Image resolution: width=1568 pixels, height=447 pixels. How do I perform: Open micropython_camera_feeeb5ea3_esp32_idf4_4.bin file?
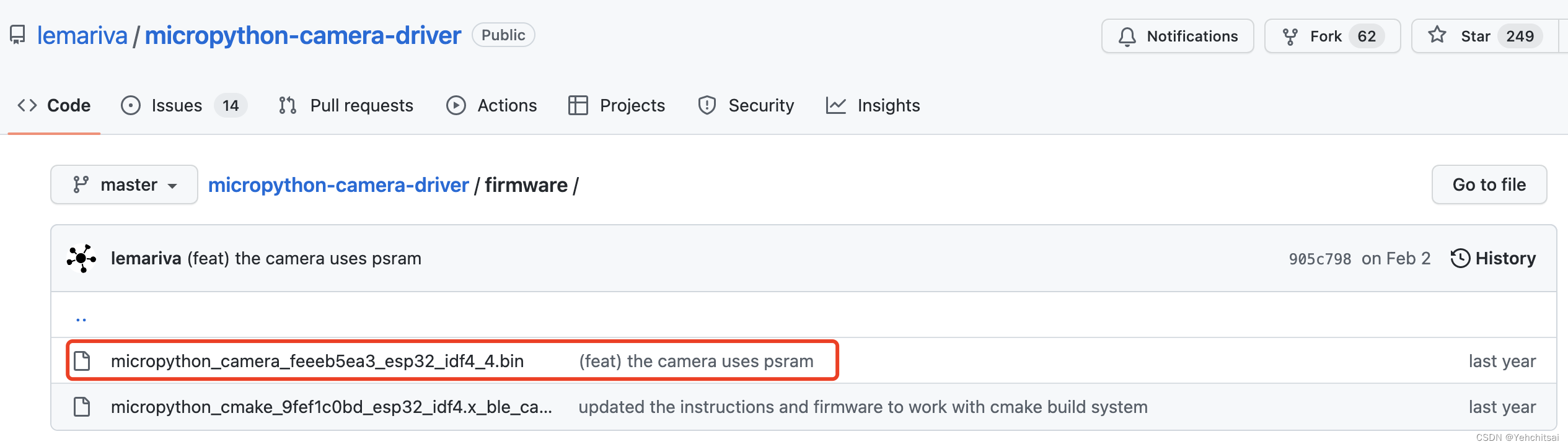317,361
